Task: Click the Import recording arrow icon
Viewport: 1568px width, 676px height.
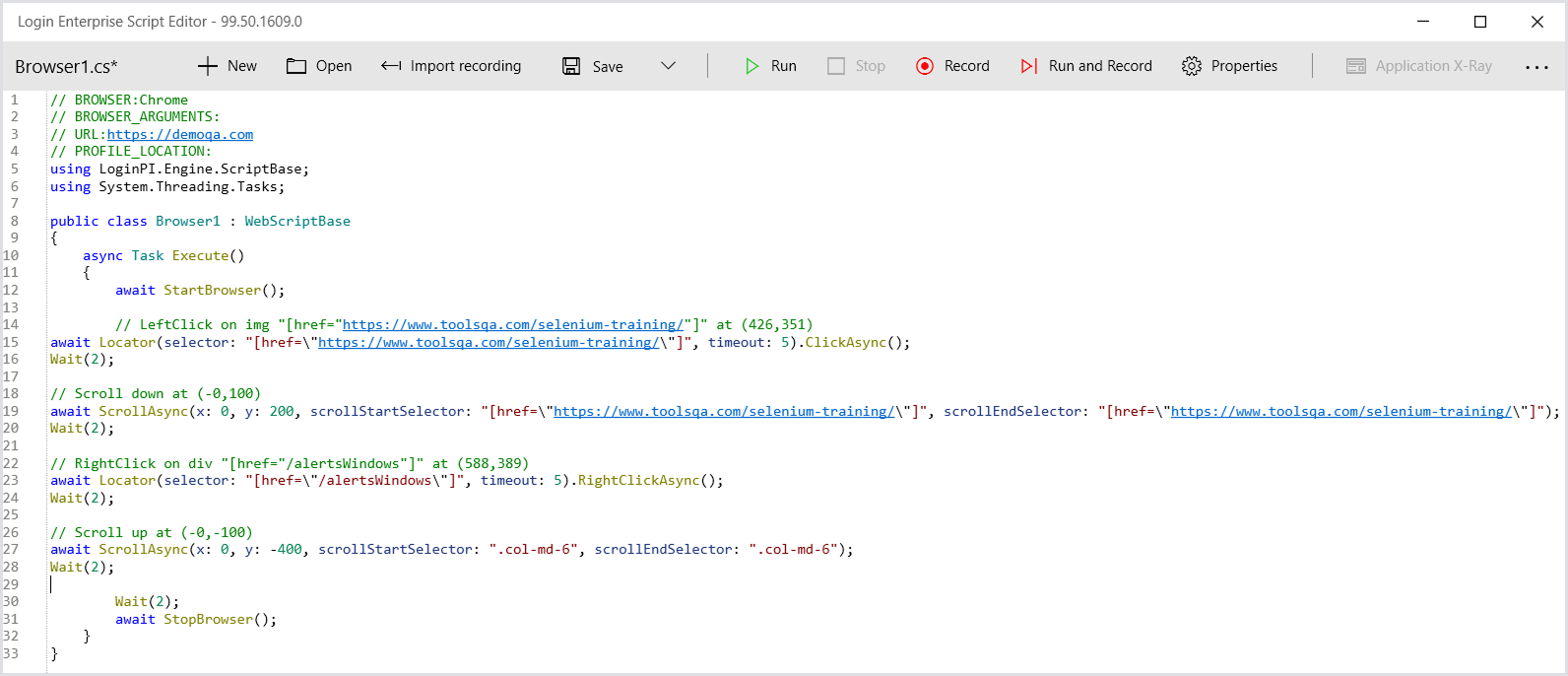Action: tap(391, 66)
